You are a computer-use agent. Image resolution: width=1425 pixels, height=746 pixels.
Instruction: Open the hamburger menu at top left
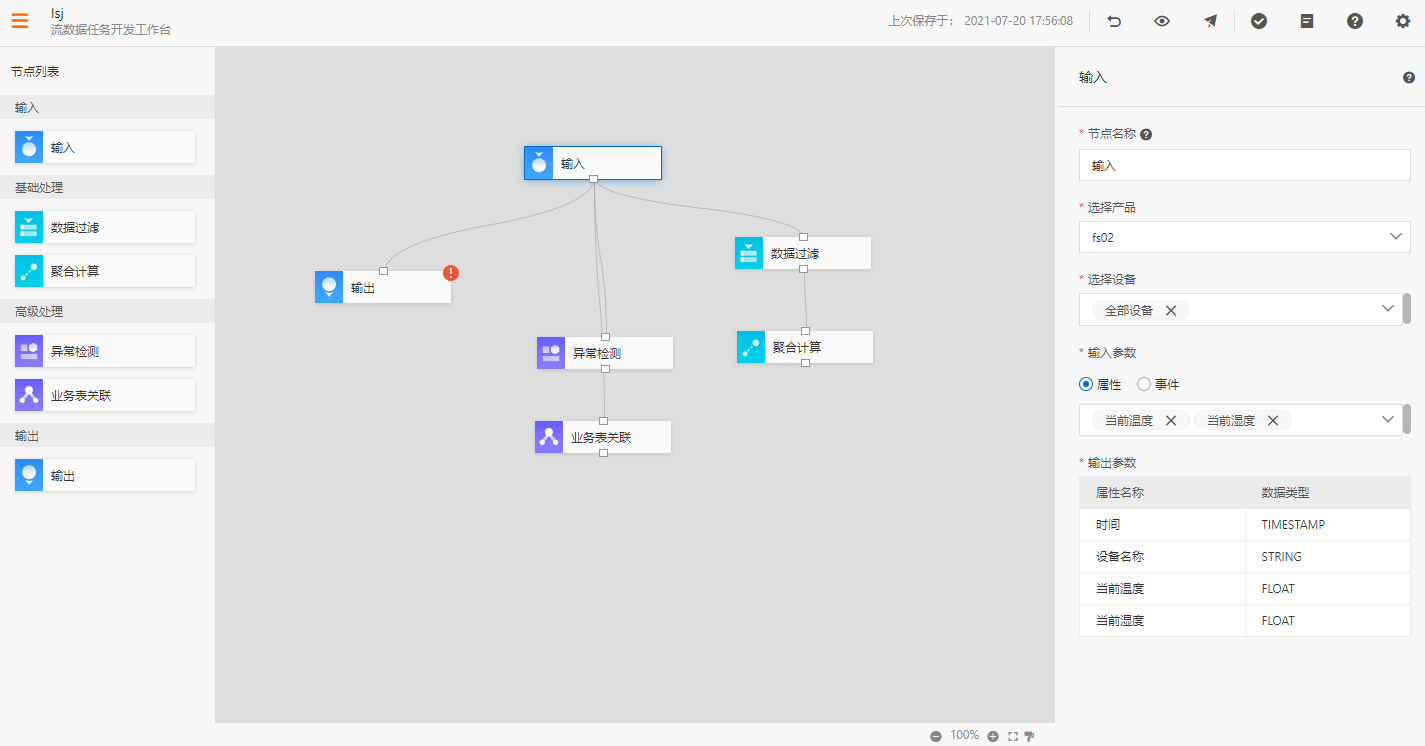click(x=20, y=20)
